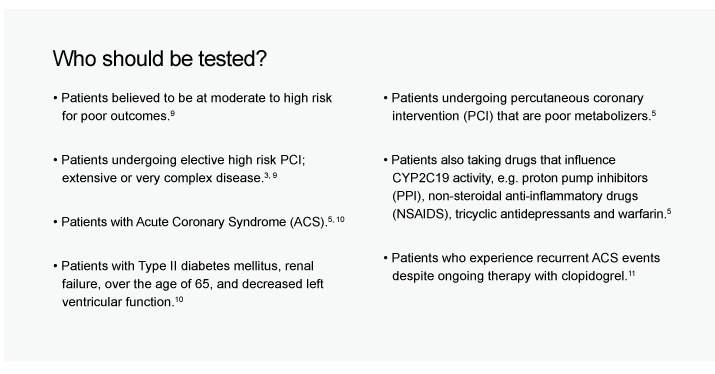Open footnote 5, 10 after '(ACS)'

click(336, 219)
